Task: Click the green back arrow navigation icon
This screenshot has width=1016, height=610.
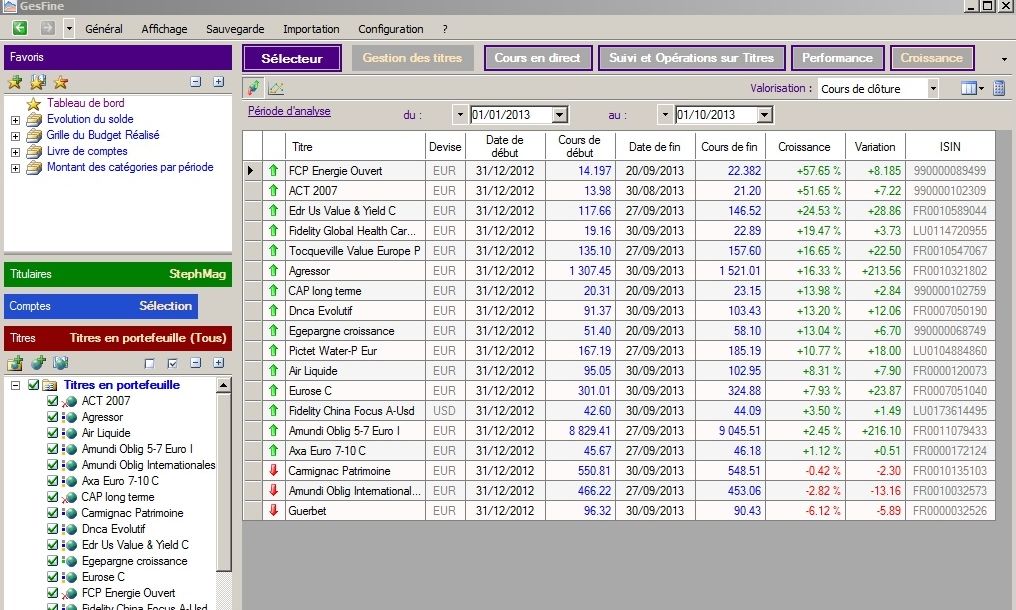Action: (19, 29)
